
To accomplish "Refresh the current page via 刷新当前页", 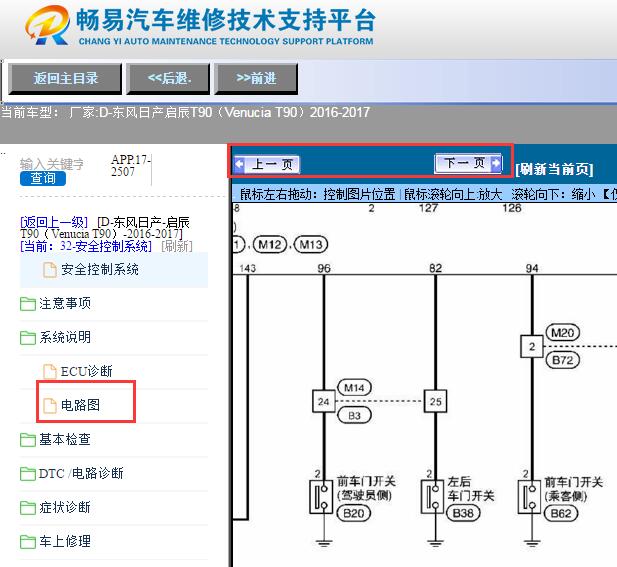I will point(554,169).
